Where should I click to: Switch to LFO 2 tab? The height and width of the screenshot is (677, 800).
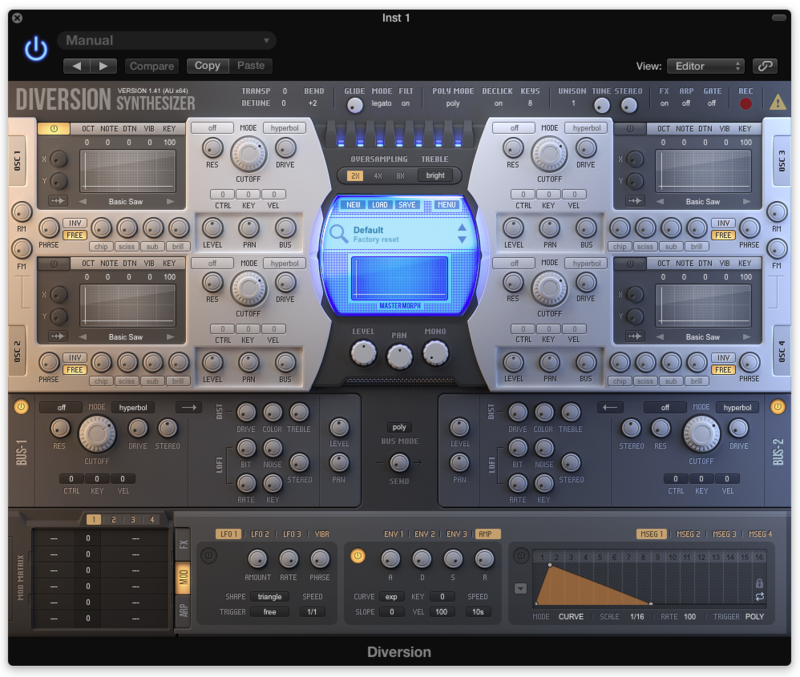pos(260,534)
